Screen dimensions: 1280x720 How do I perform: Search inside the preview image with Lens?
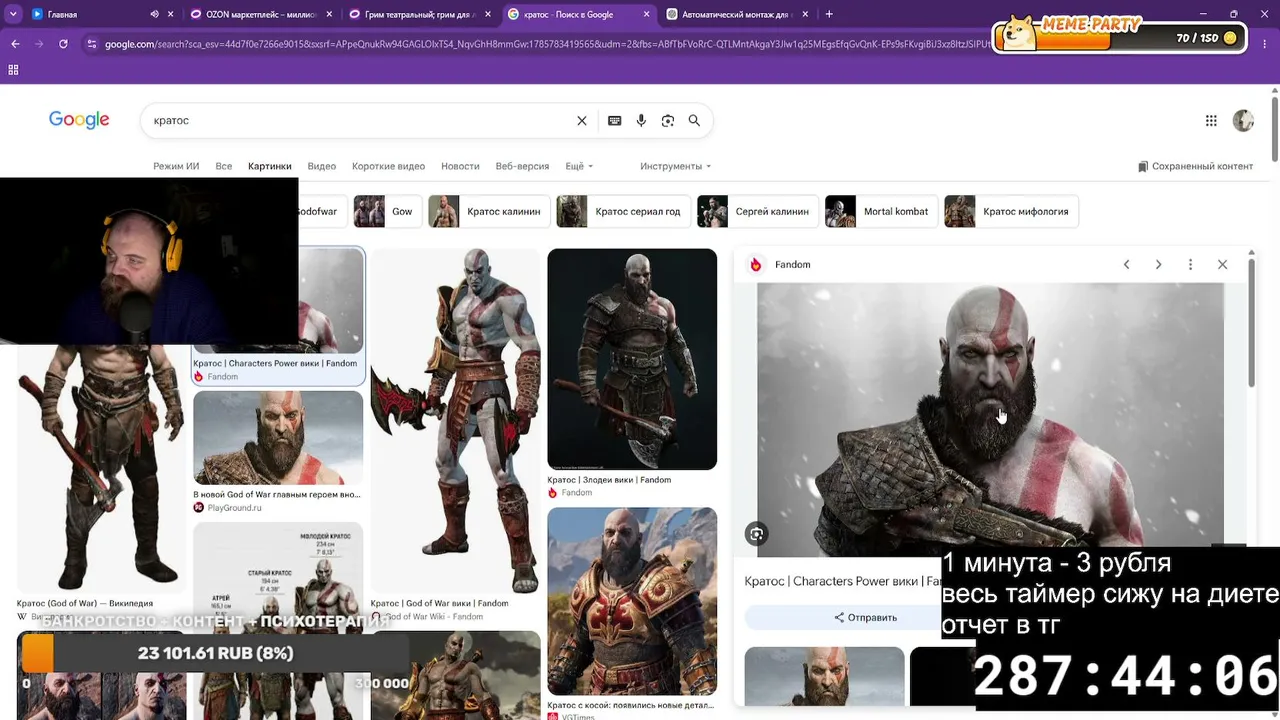pos(757,535)
